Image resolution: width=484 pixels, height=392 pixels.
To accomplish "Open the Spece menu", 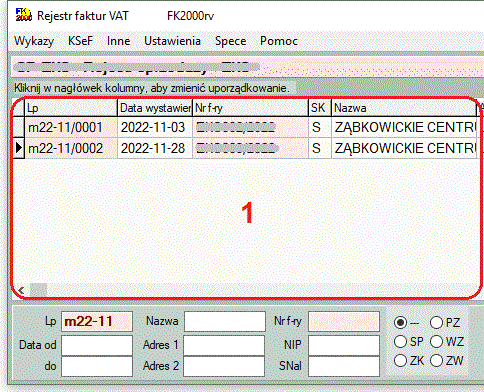I will pyautogui.click(x=230, y=41).
